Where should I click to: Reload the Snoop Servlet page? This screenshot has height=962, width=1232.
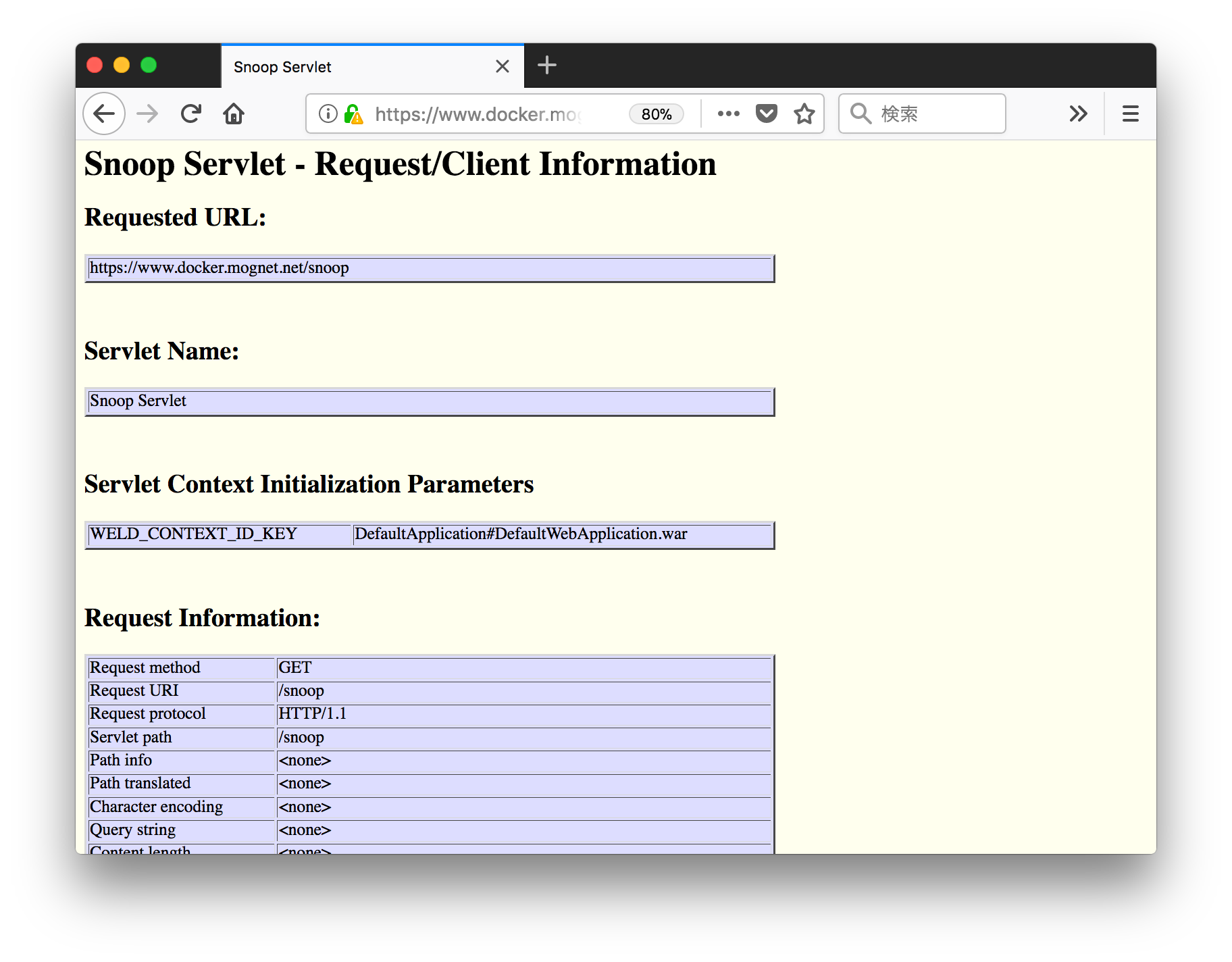tap(190, 113)
